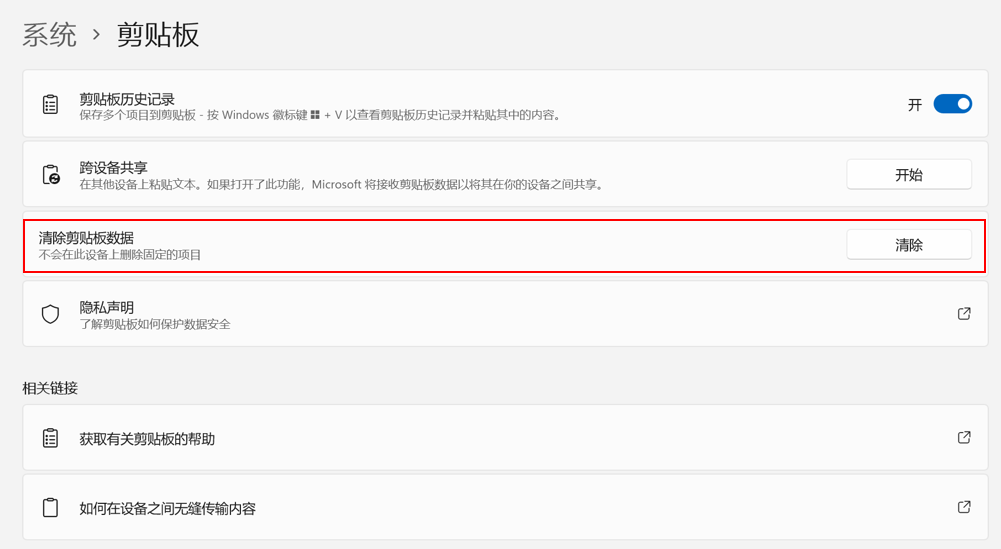Open 获取有关剪贴板的帮助 help link
This screenshot has width=1001, height=549.
147,439
